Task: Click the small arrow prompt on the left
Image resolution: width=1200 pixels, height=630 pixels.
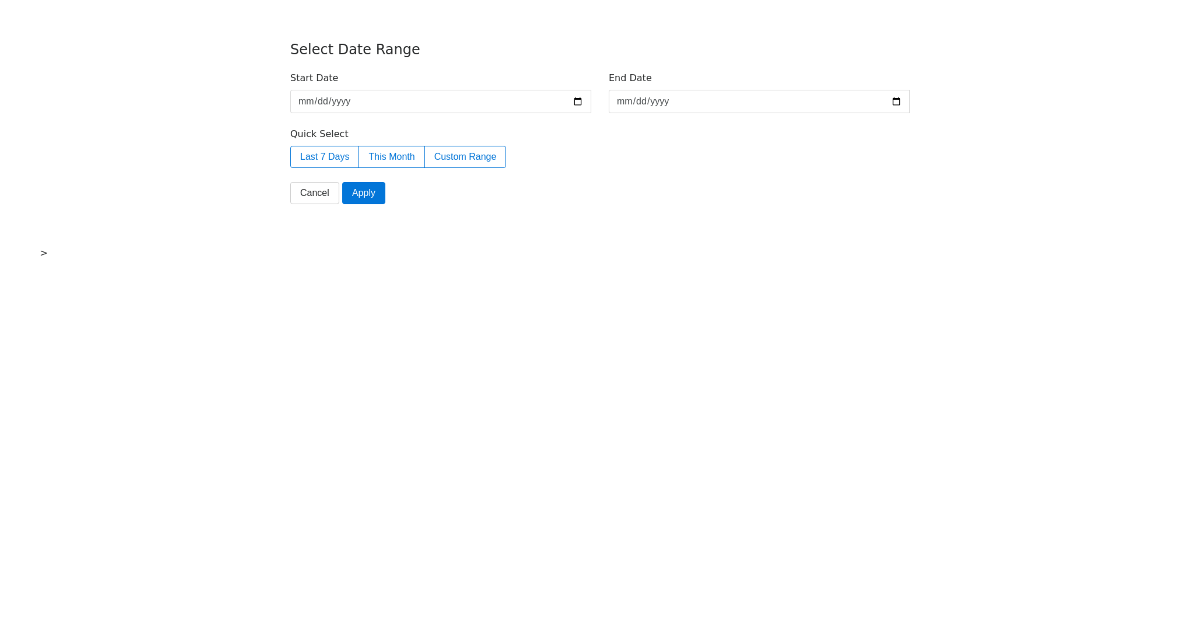Action: coord(44,253)
